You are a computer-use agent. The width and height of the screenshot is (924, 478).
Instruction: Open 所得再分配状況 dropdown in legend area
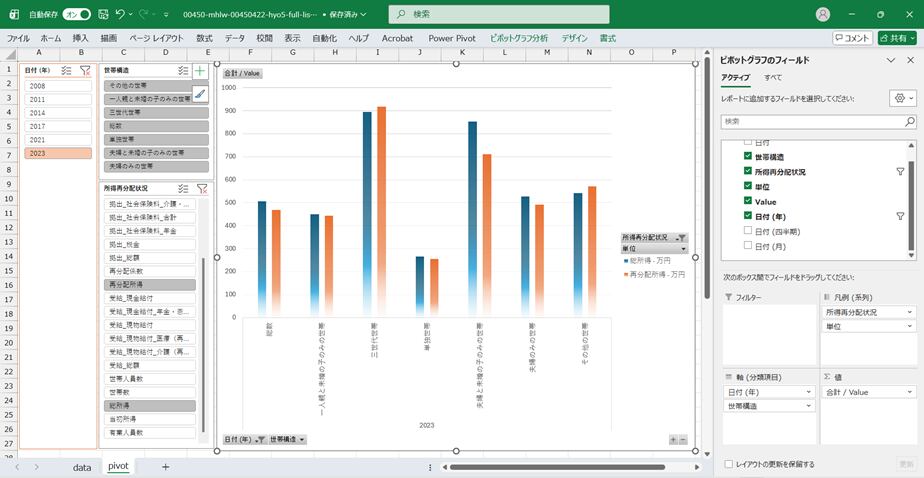click(x=908, y=312)
